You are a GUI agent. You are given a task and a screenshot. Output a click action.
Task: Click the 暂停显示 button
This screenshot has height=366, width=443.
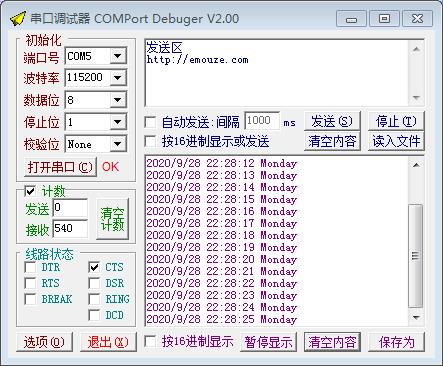click(x=268, y=342)
